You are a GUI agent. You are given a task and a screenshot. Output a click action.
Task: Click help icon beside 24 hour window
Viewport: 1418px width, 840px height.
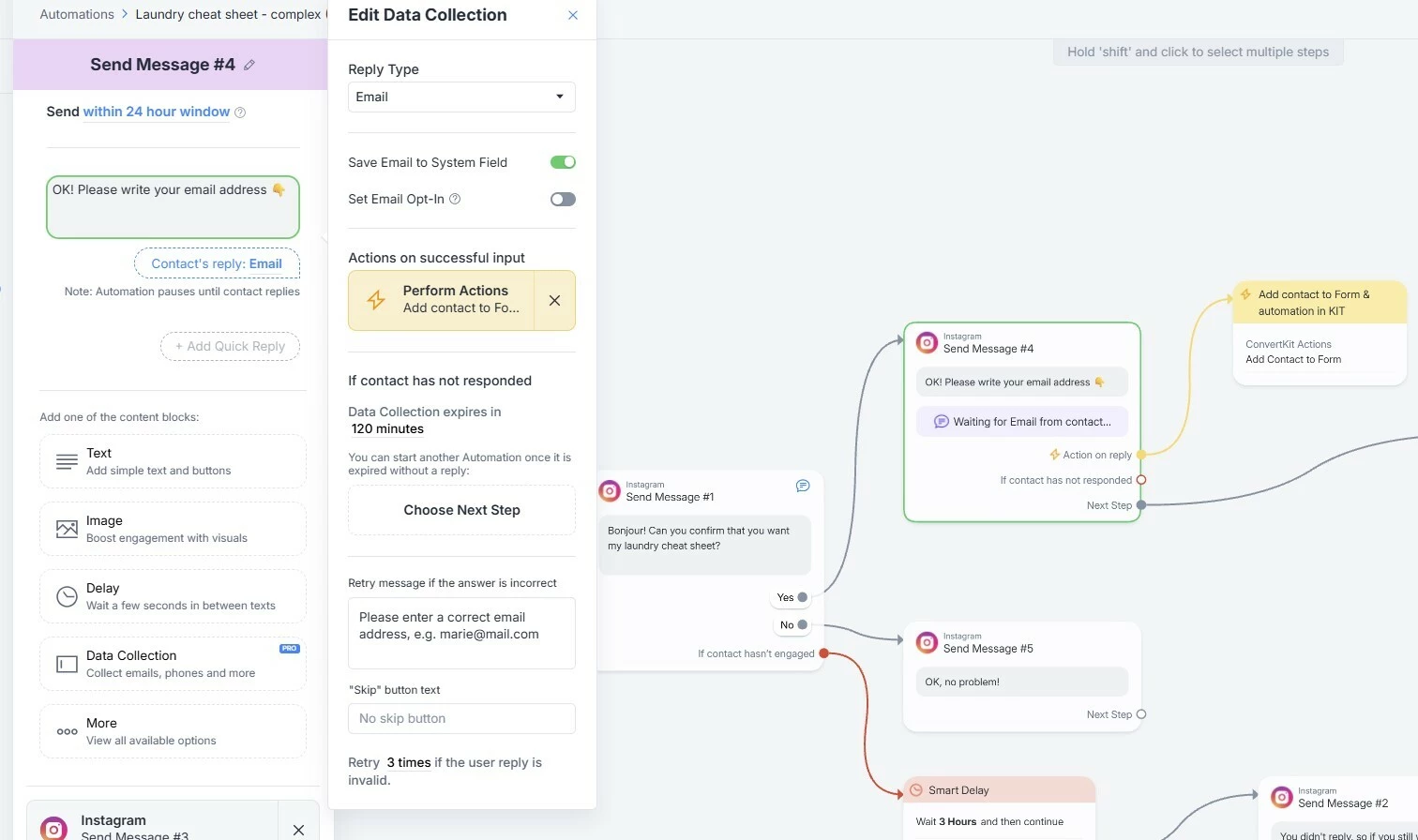coord(240,112)
